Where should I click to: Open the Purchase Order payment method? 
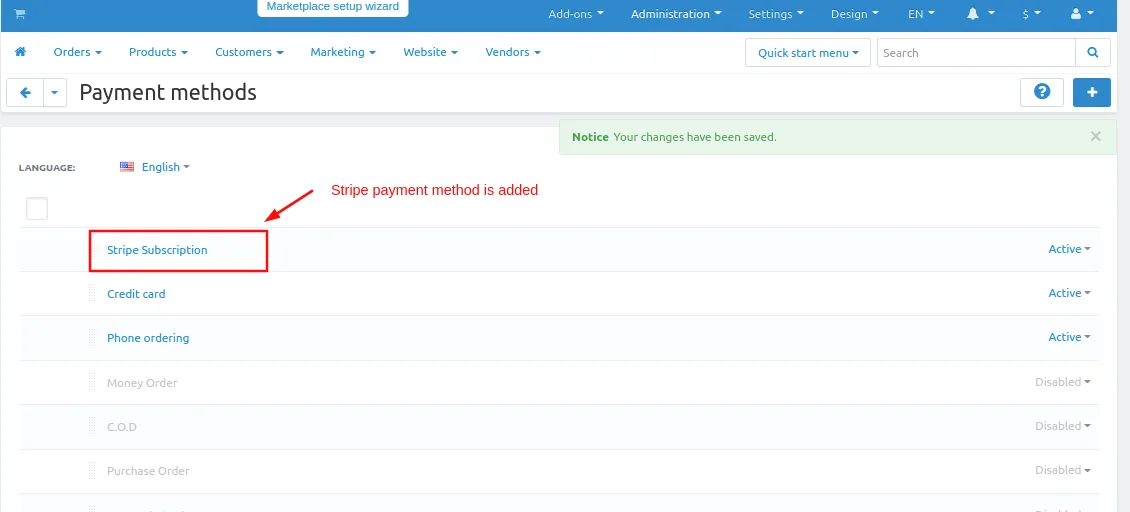pos(148,471)
